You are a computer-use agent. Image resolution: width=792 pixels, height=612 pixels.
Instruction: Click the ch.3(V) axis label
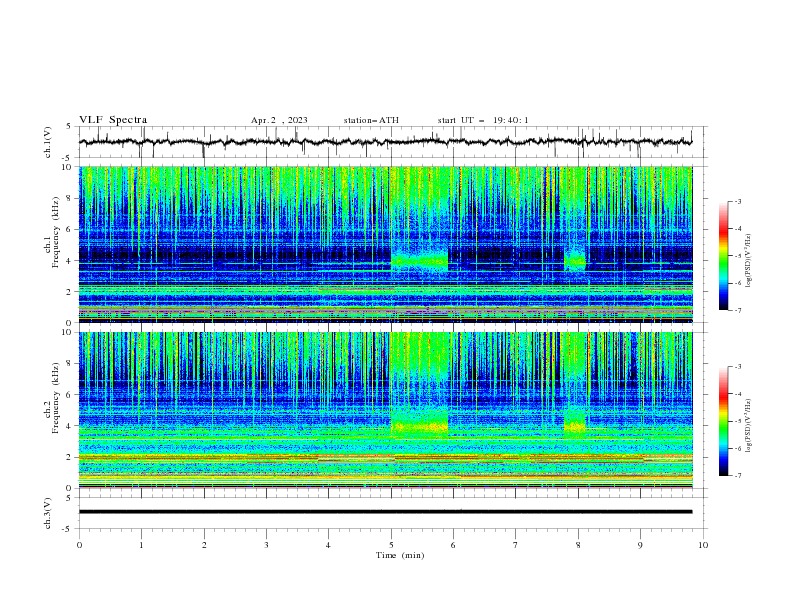[48, 513]
